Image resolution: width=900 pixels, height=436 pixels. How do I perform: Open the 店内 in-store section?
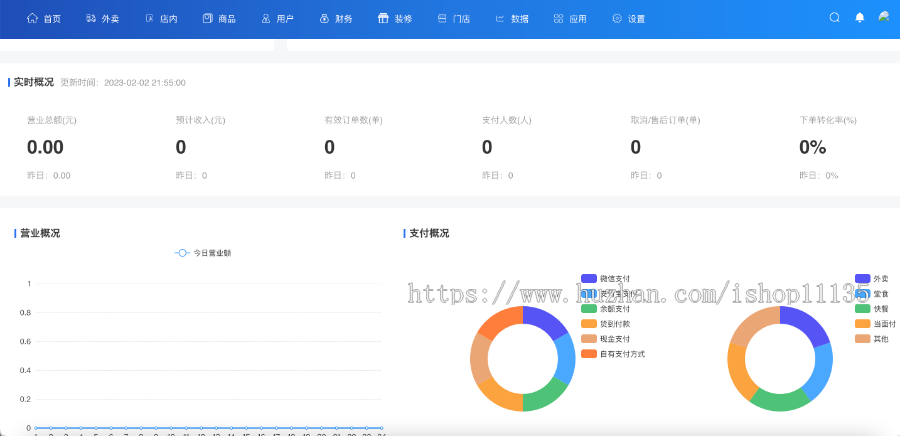(160, 18)
